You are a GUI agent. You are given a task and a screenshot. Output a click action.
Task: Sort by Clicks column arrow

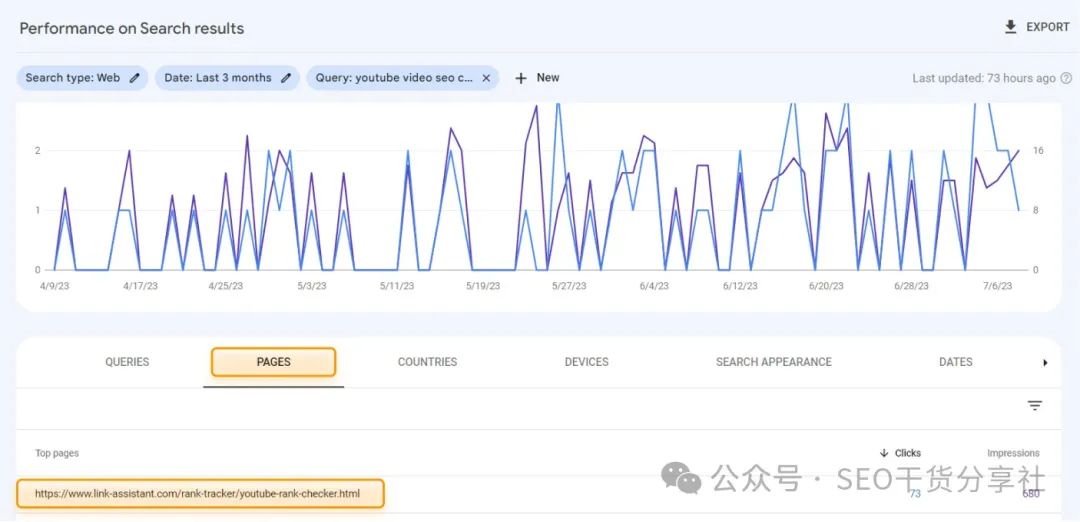click(884, 453)
